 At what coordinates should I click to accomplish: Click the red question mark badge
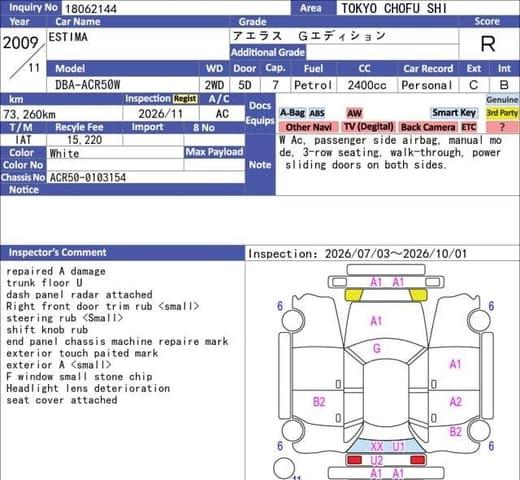coord(502,127)
